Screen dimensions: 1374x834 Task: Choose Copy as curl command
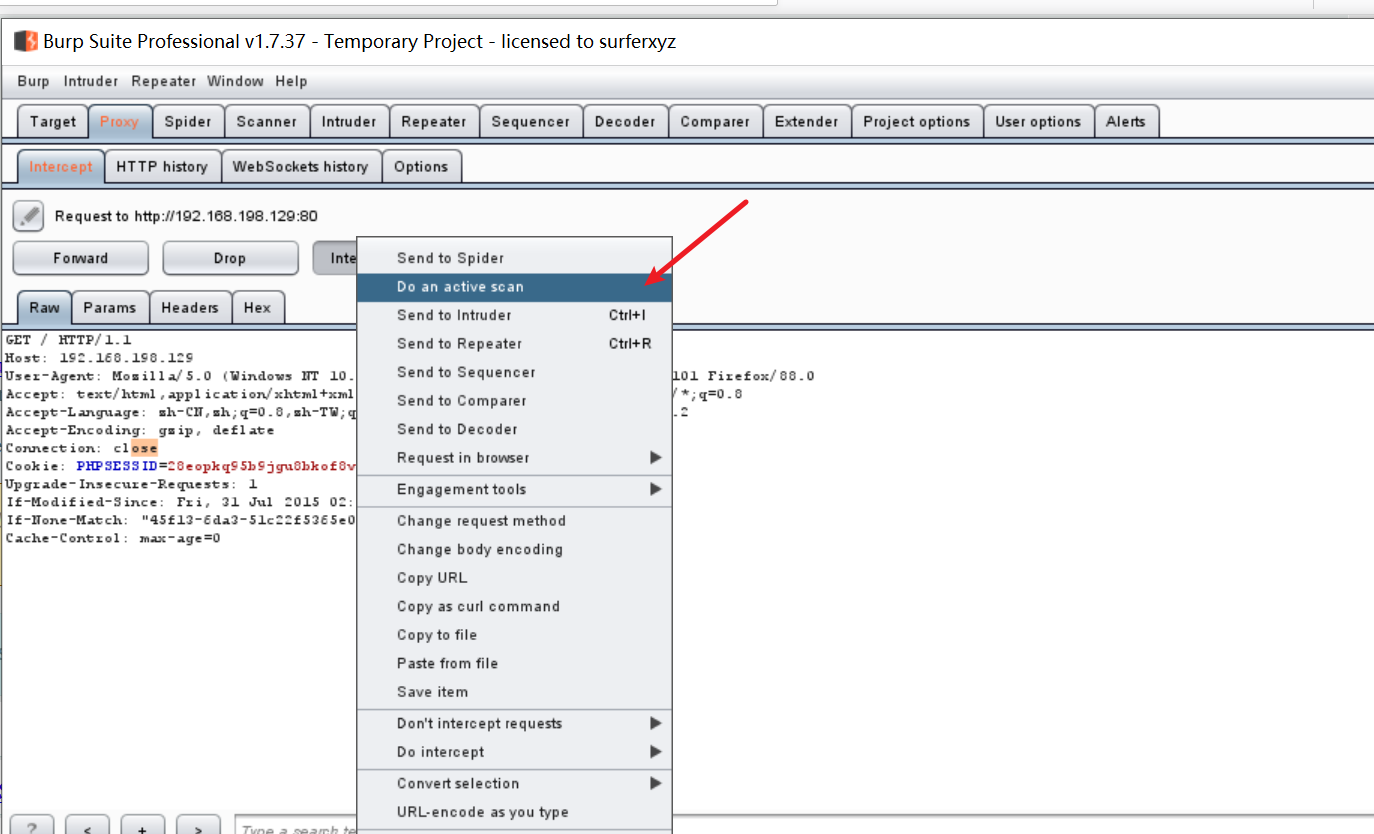point(514,607)
